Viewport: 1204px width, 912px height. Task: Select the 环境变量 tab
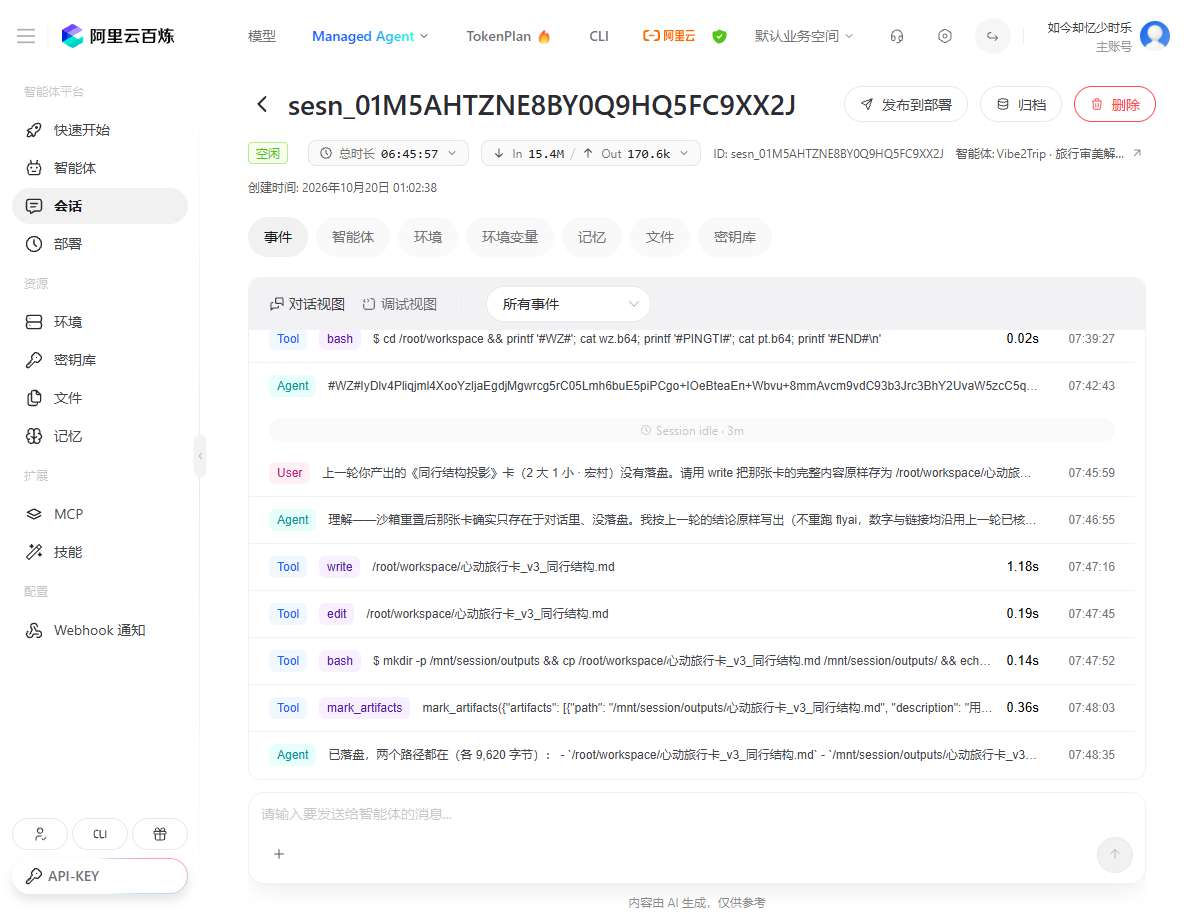pyautogui.click(x=510, y=237)
